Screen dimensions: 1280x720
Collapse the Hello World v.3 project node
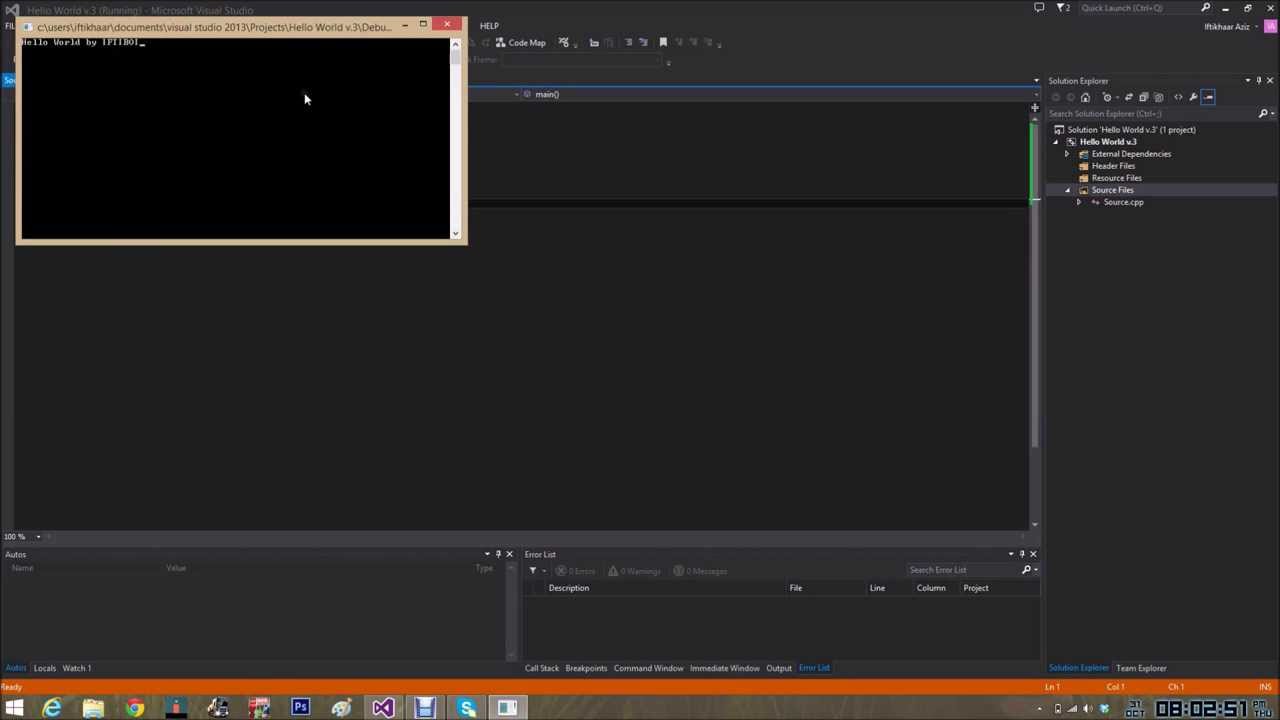1055,142
